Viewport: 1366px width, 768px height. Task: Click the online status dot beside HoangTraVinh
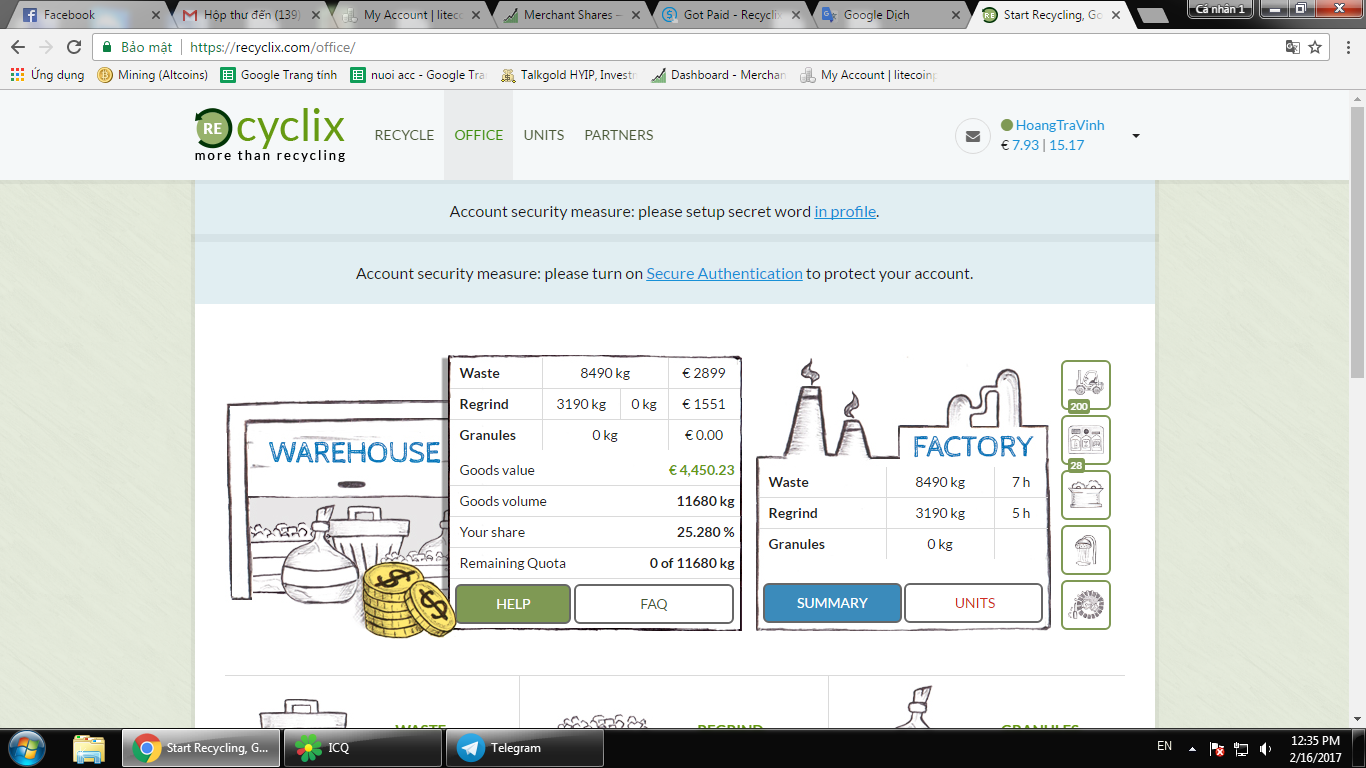1007,126
